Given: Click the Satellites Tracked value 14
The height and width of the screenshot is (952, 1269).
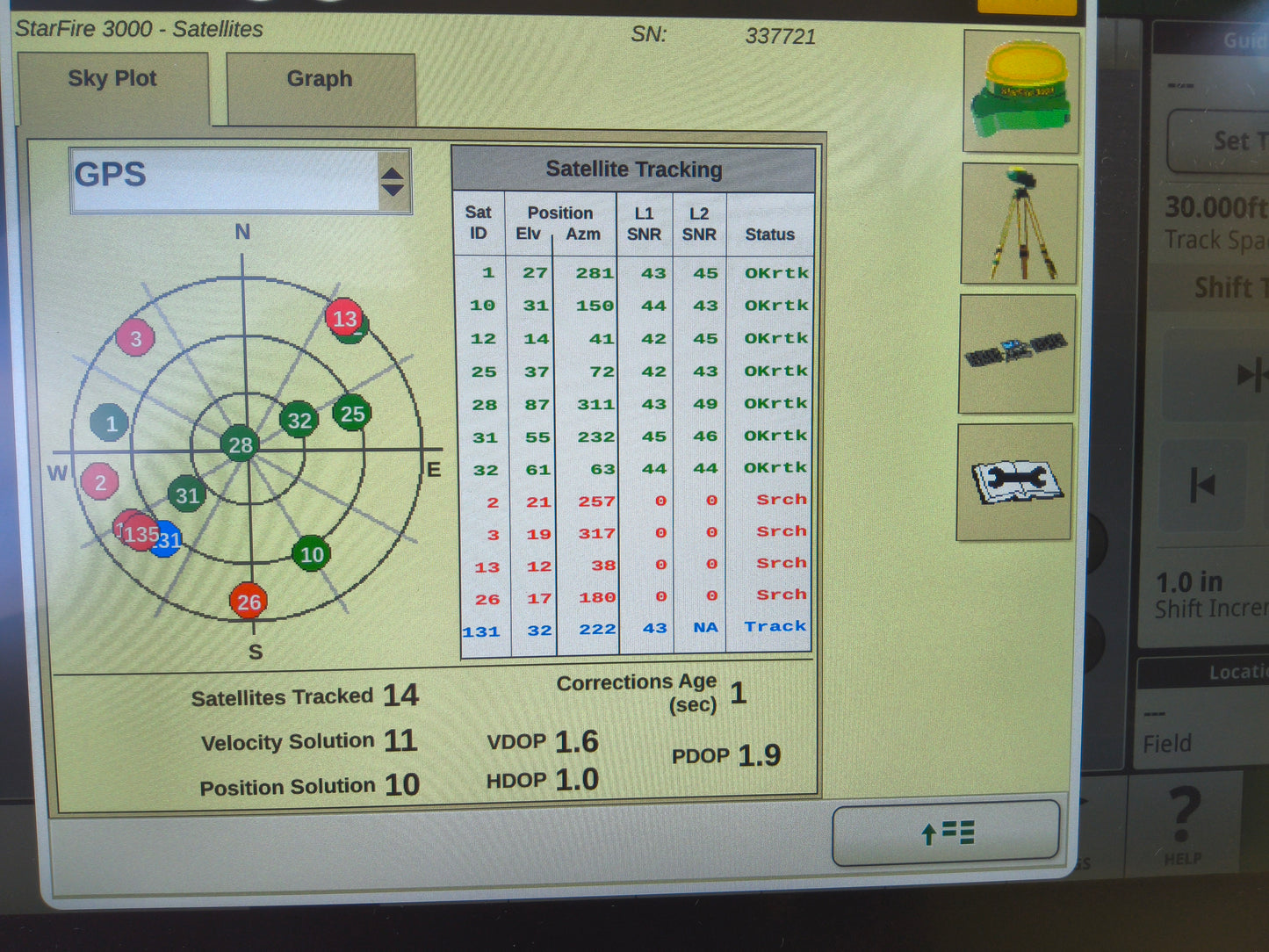Looking at the screenshot, I should (x=400, y=696).
